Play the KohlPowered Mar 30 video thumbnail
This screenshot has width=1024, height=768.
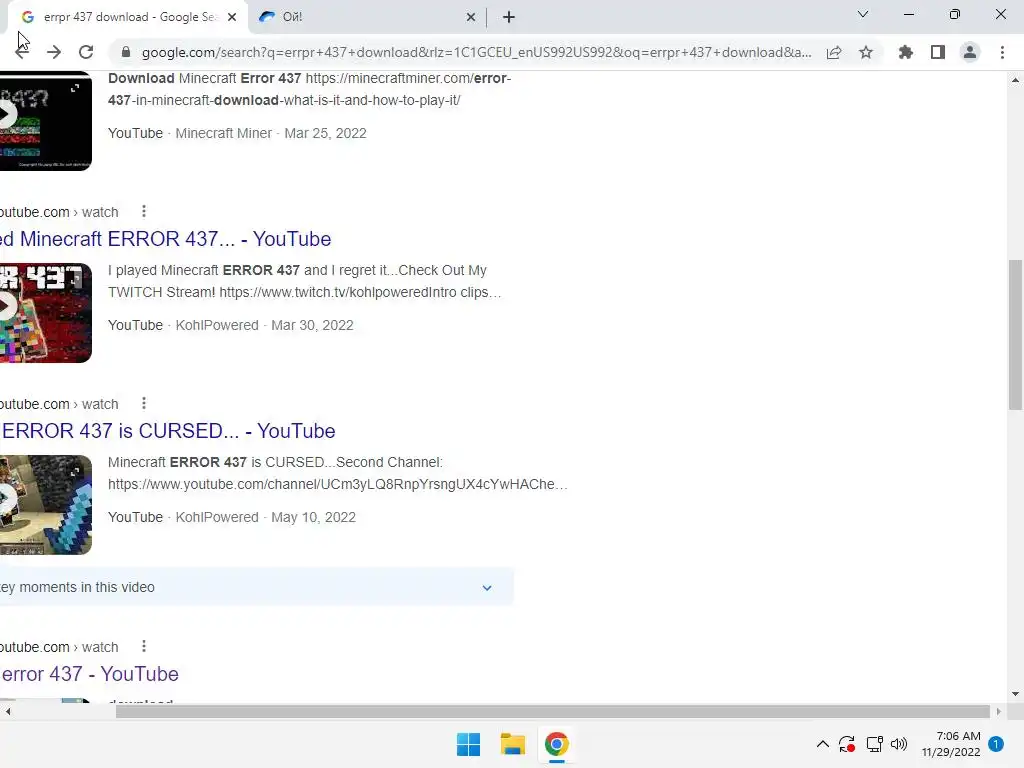coord(46,313)
